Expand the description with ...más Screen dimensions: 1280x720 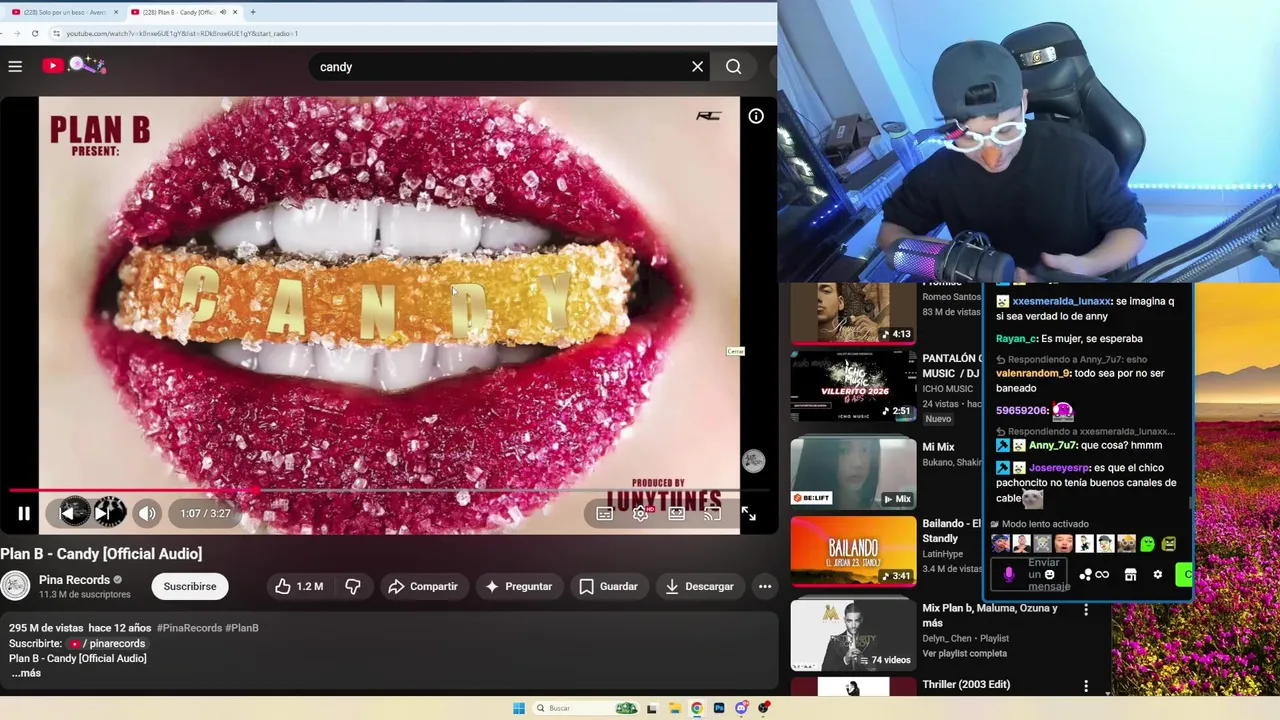click(26, 673)
